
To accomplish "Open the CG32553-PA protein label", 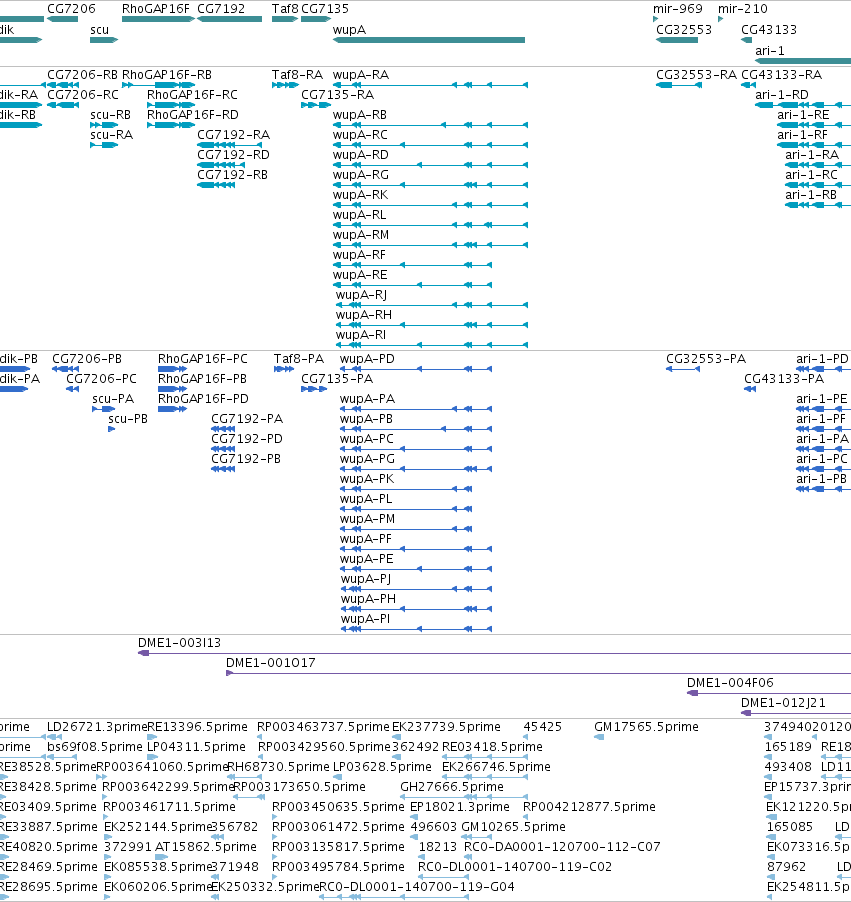I will pyautogui.click(x=706, y=360).
